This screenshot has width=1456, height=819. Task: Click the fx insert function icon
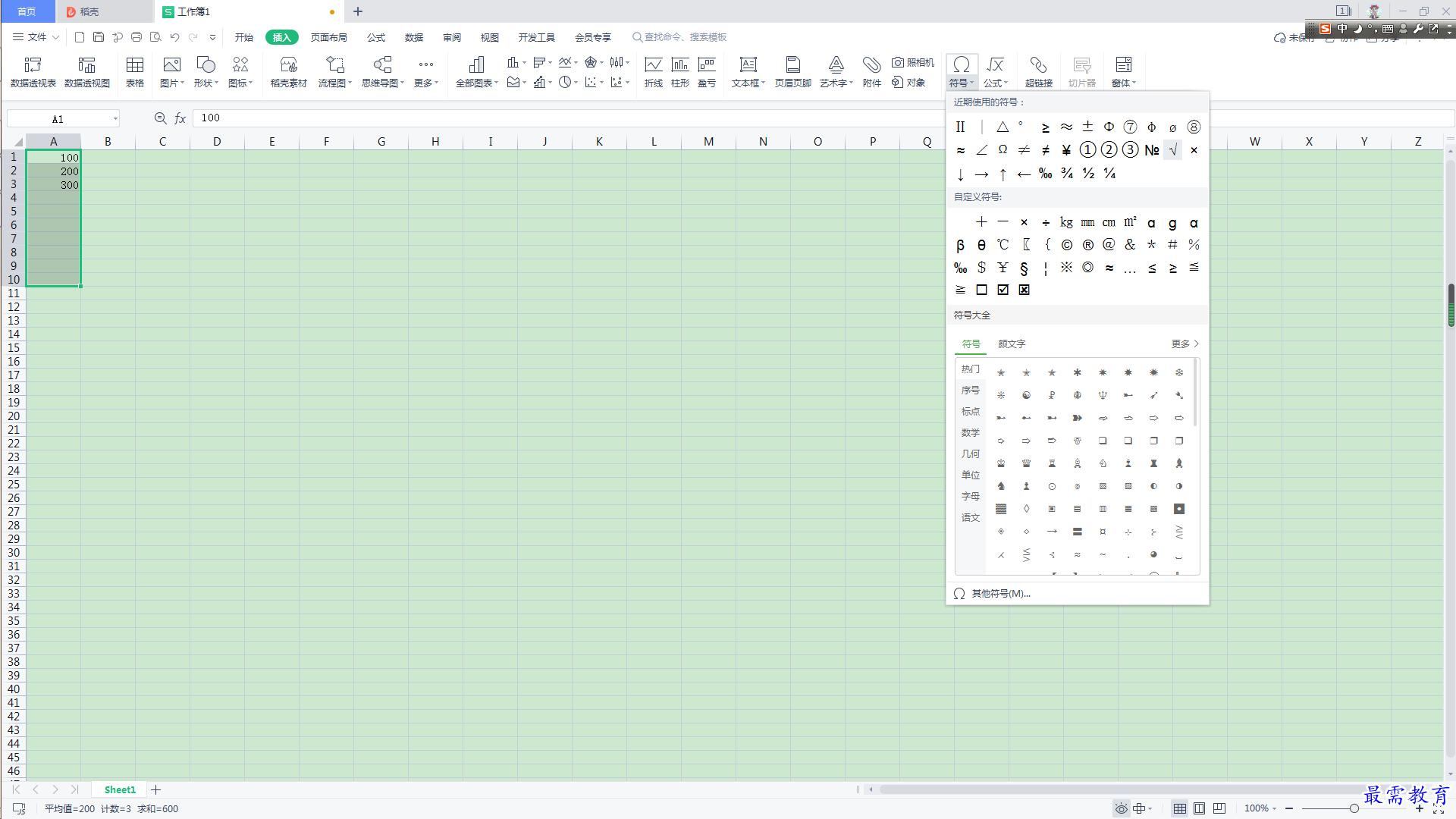pyautogui.click(x=180, y=118)
